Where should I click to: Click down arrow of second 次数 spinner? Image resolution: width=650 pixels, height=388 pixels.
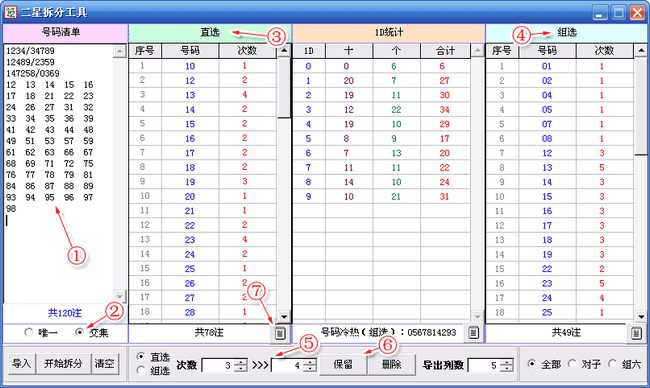(x=310, y=369)
